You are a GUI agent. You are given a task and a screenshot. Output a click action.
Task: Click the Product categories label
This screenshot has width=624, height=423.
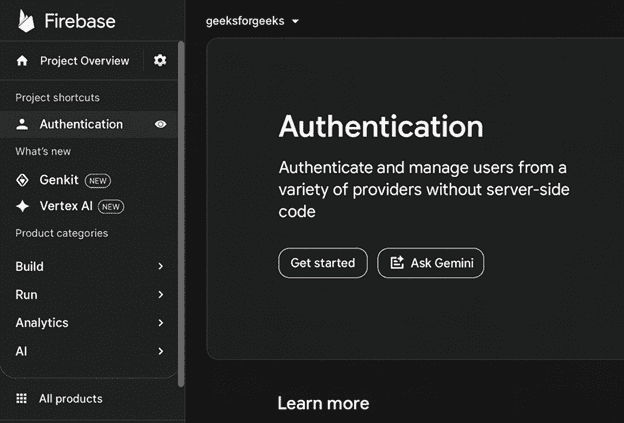pyautogui.click(x=62, y=233)
